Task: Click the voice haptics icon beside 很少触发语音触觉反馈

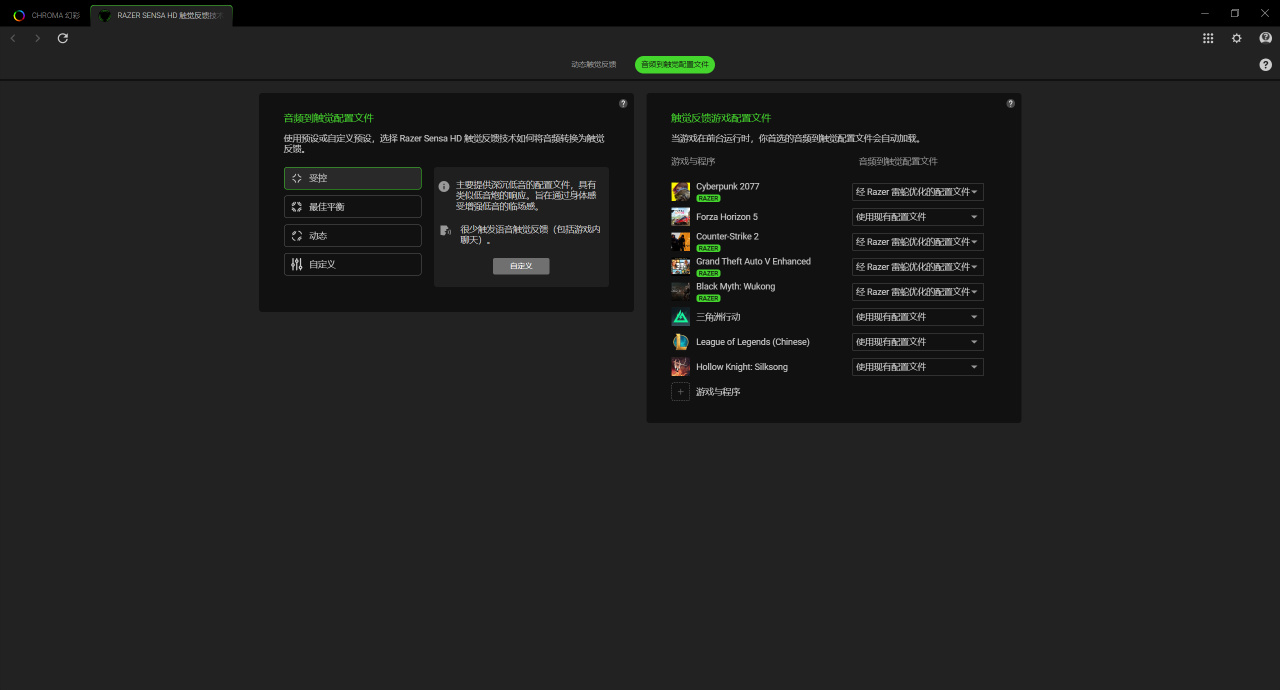Action: click(x=445, y=230)
